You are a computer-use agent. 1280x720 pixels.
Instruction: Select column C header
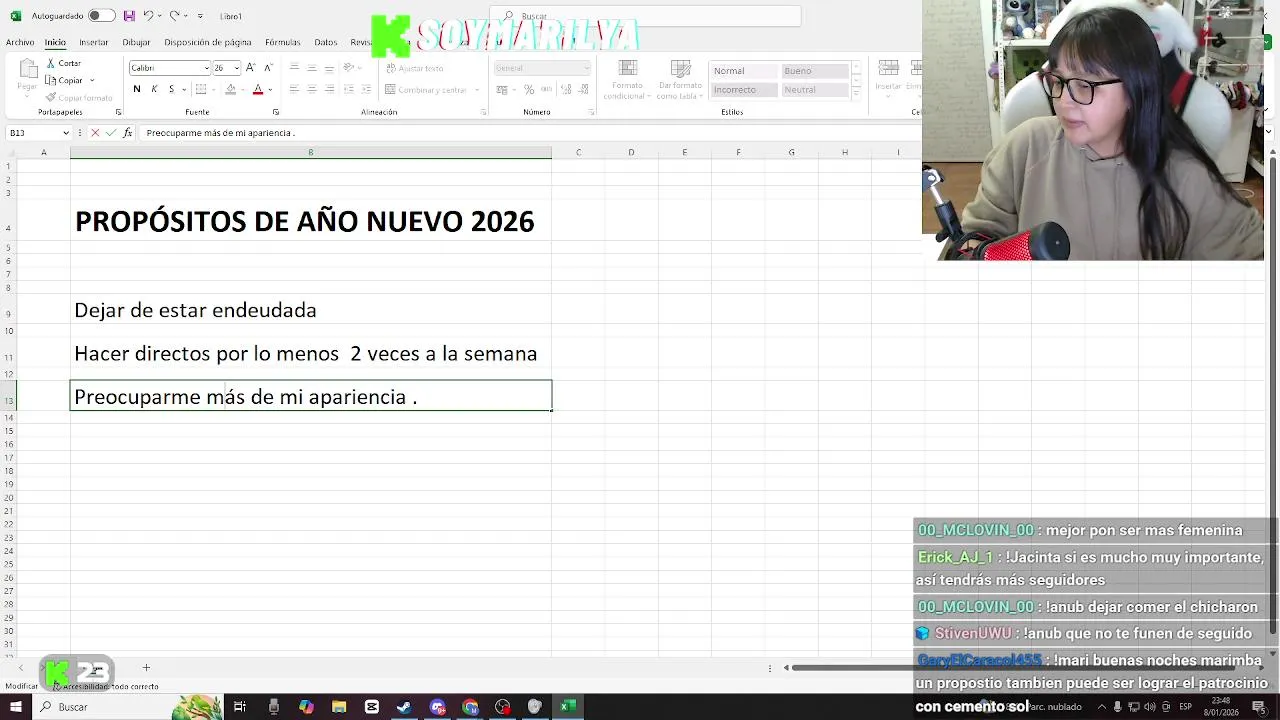pos(578,152)
